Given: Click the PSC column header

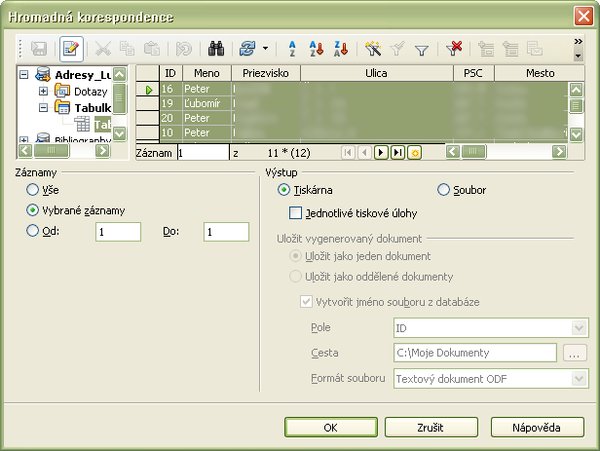Looking at the screenshot, I should pos(473,73).
